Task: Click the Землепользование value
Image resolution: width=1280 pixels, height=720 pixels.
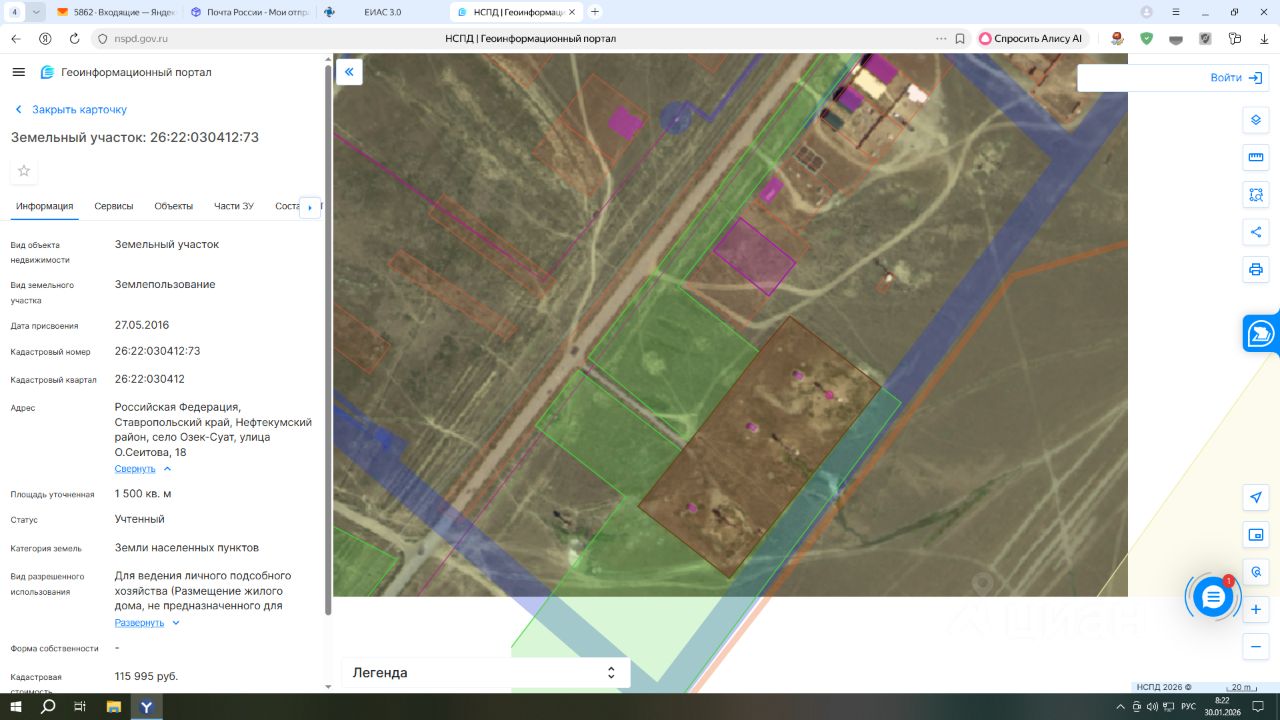Action: tap(165, 284)
